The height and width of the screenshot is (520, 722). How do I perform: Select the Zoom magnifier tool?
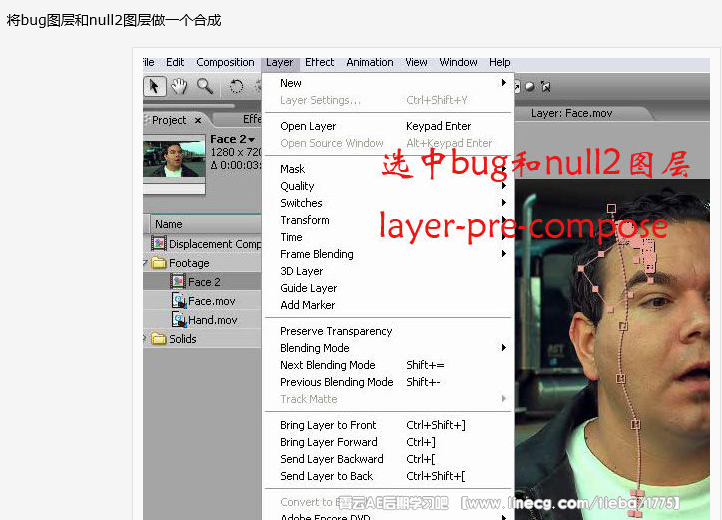[x=204, y=87]
